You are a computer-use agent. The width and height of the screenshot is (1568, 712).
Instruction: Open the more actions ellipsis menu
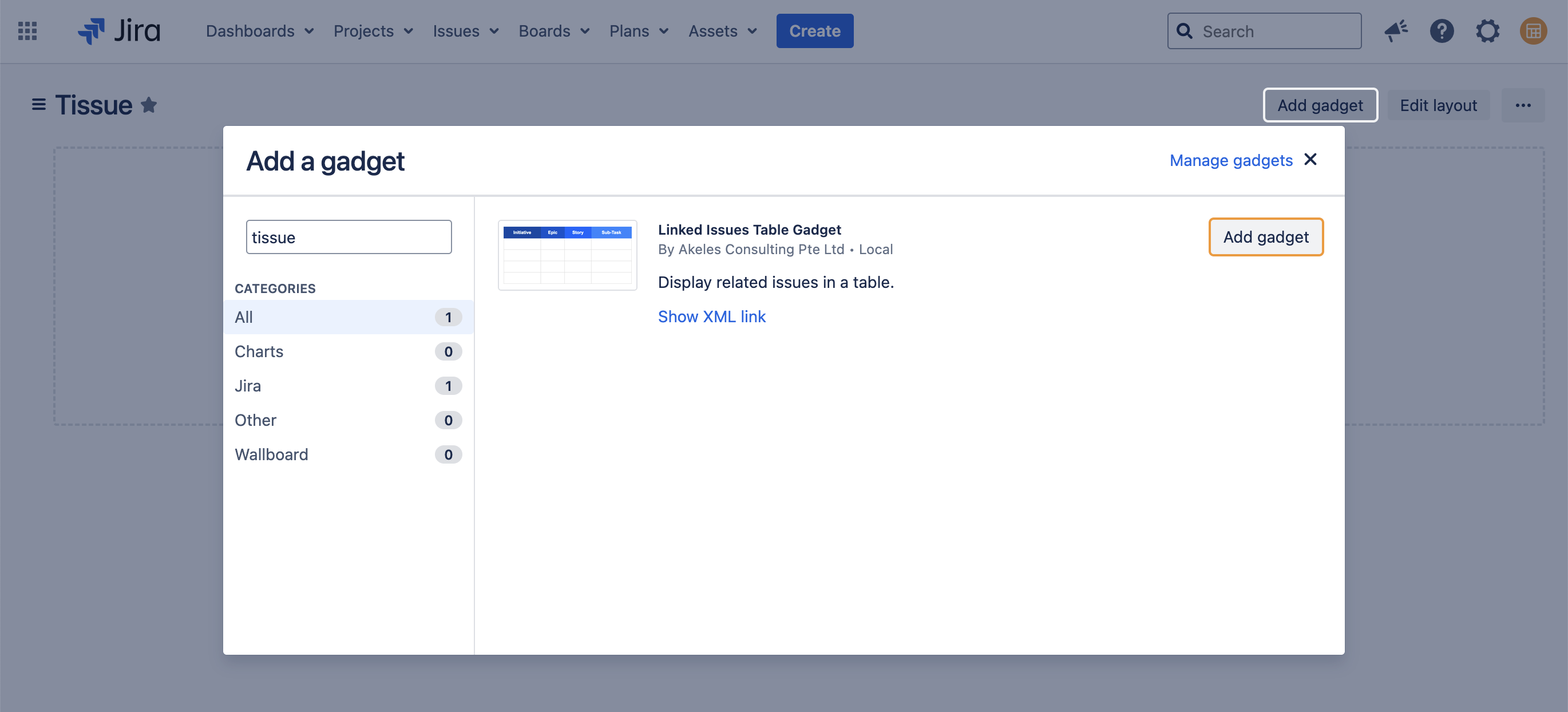tap(1523, 105)
